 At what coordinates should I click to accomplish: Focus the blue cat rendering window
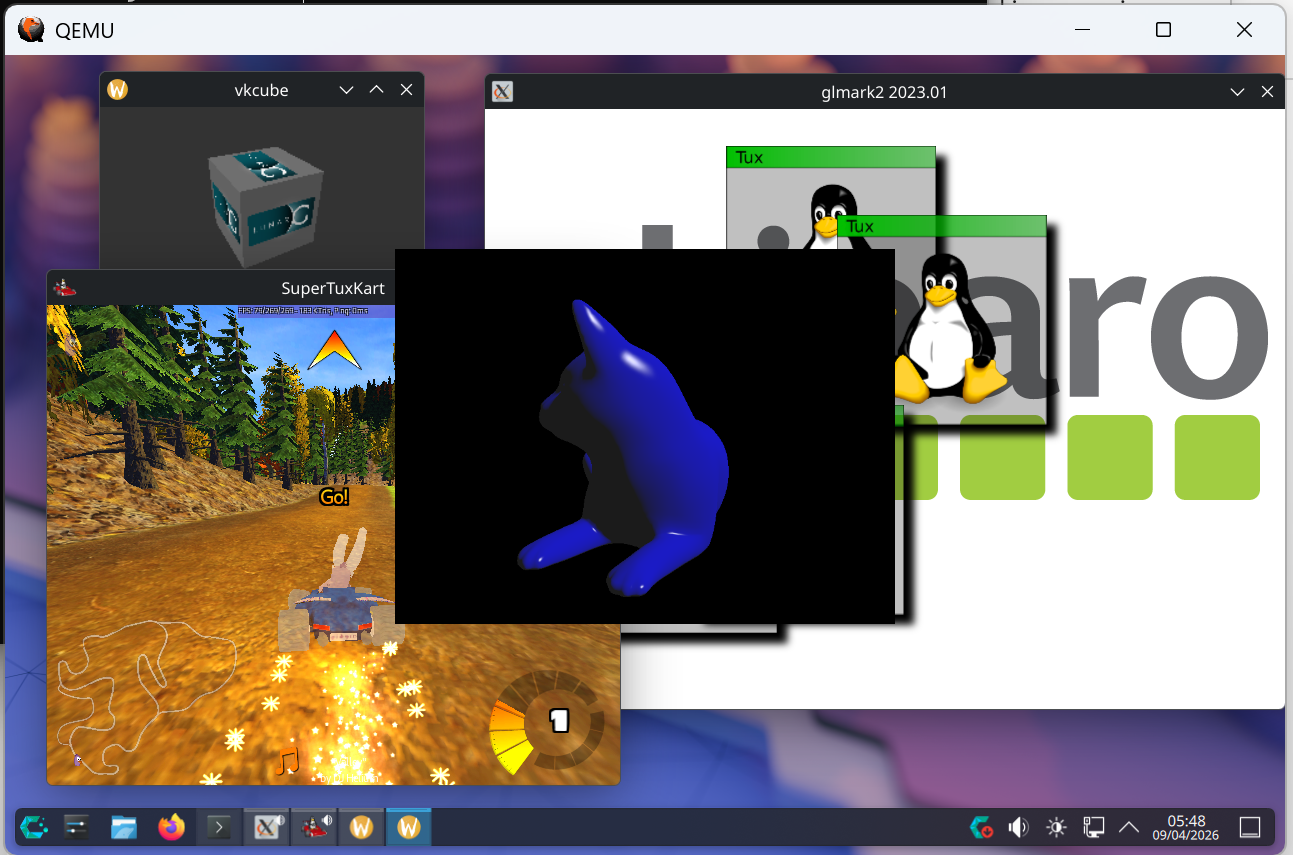point(645,435)
